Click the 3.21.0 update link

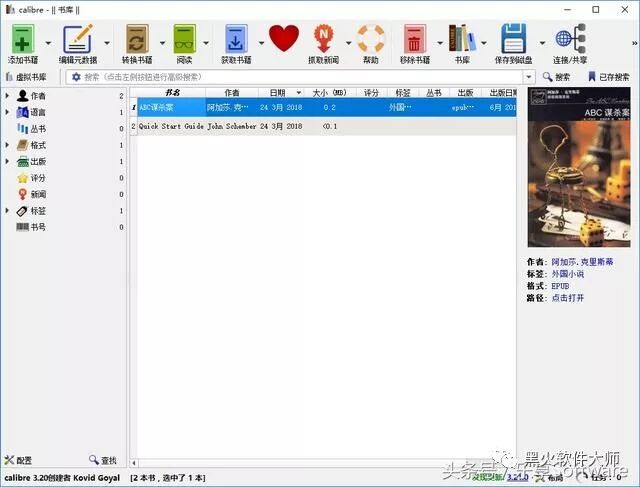click(x=518, y=477)
